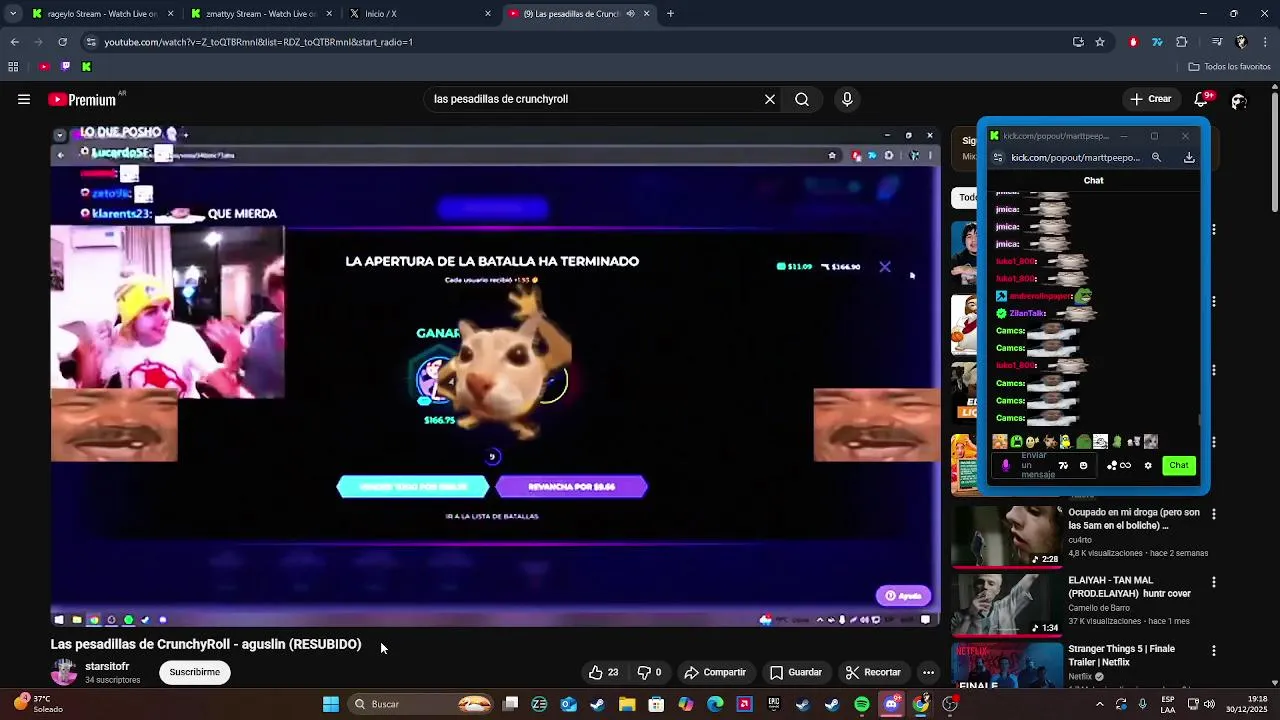Start voice search with the microphone
Screen dimensions: 1280x720
(x=847, y=99)
